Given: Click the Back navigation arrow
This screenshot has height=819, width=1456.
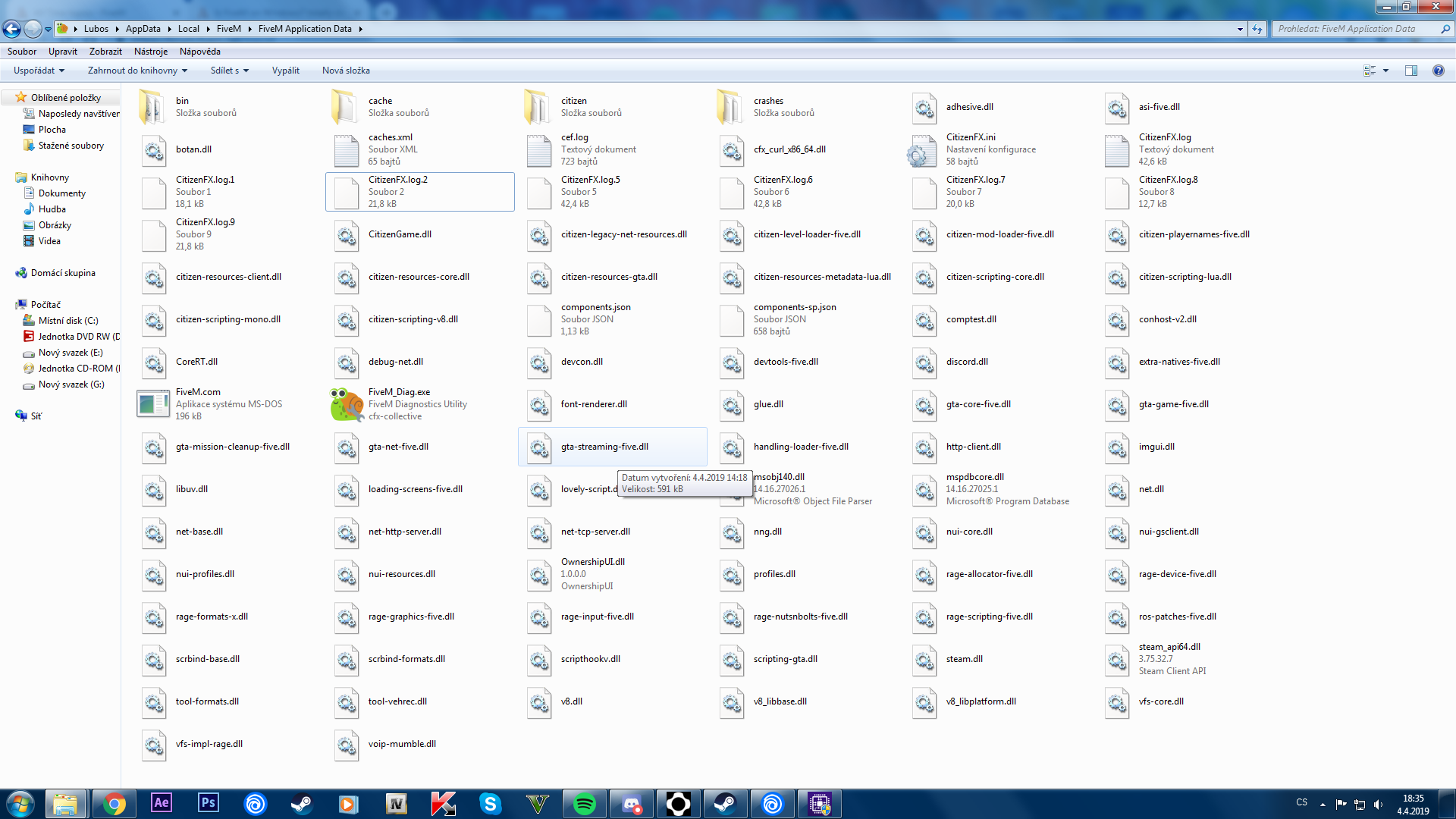Looking at the screenshot, I should pos(12,29).
